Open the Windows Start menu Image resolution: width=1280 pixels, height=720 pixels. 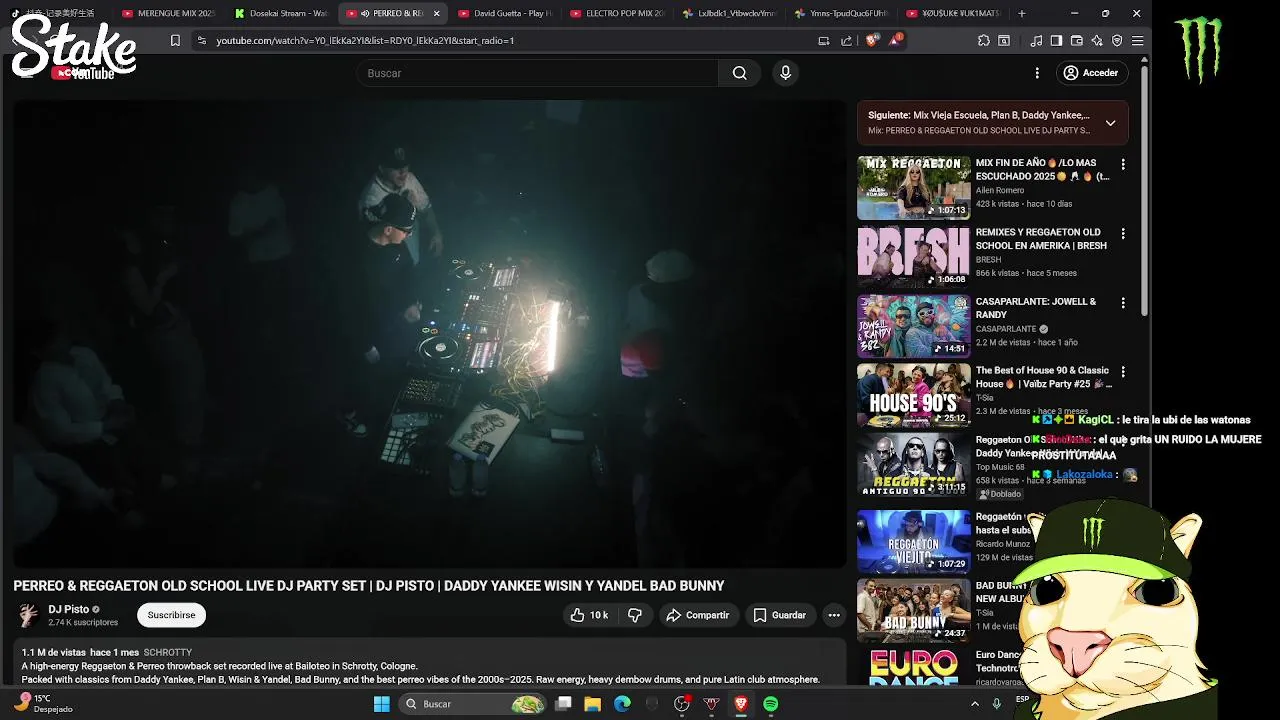[x=381, y=704]
